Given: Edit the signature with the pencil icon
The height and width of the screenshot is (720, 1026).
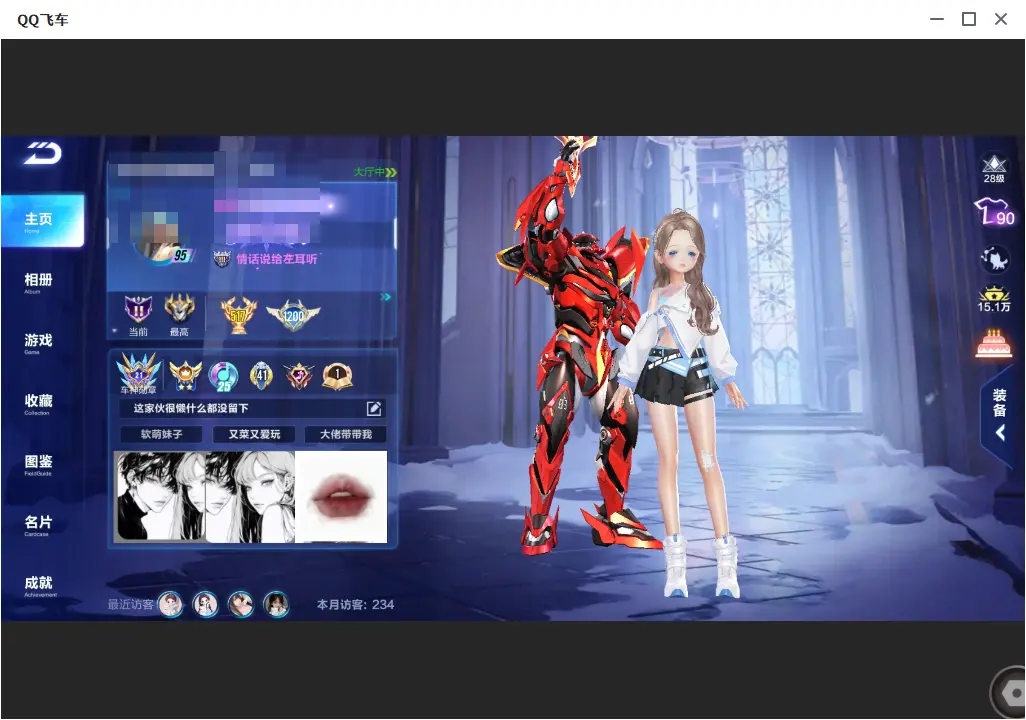Looking at the screenshot, I should coord(374,408).
